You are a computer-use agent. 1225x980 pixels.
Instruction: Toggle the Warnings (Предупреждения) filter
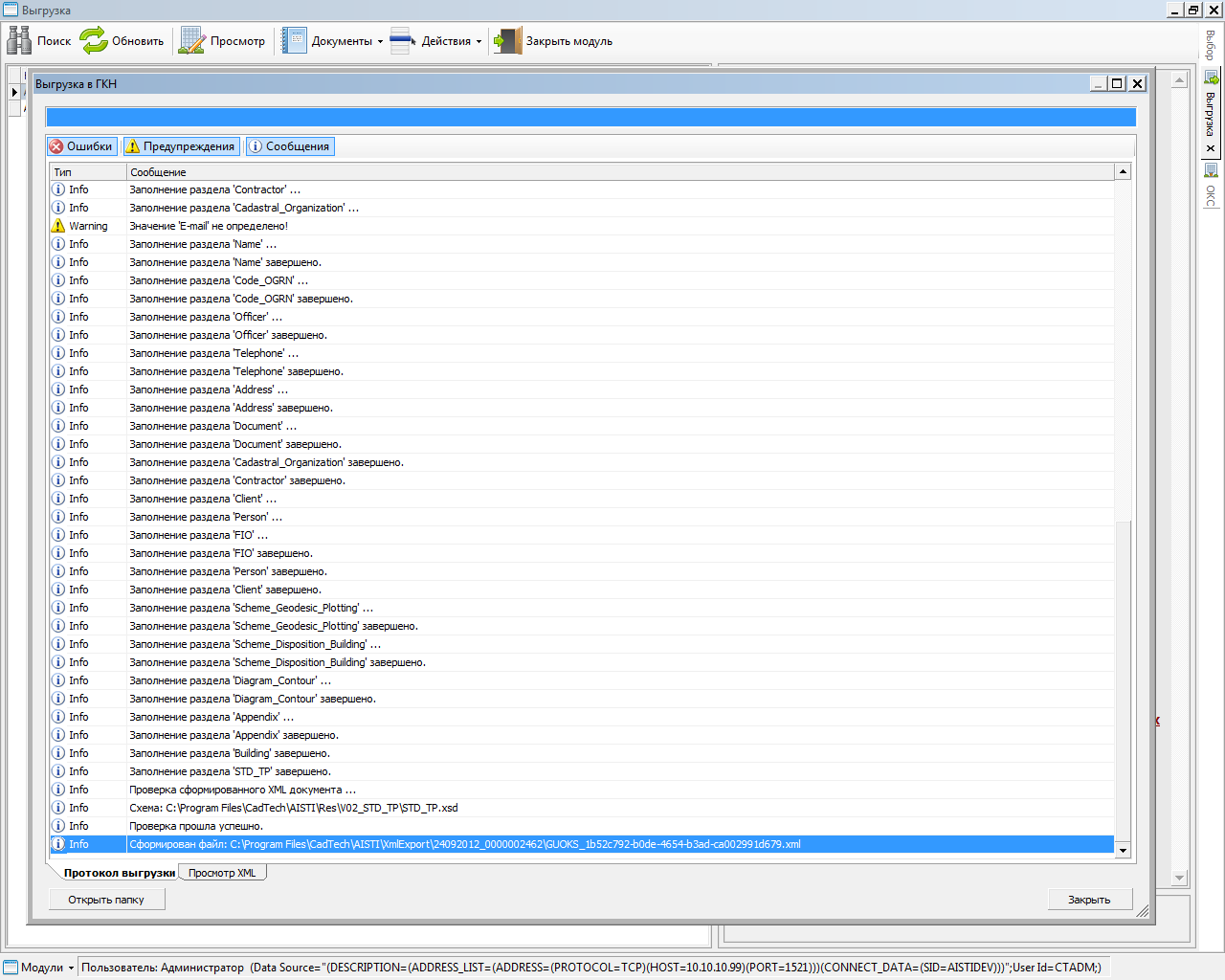181,146
